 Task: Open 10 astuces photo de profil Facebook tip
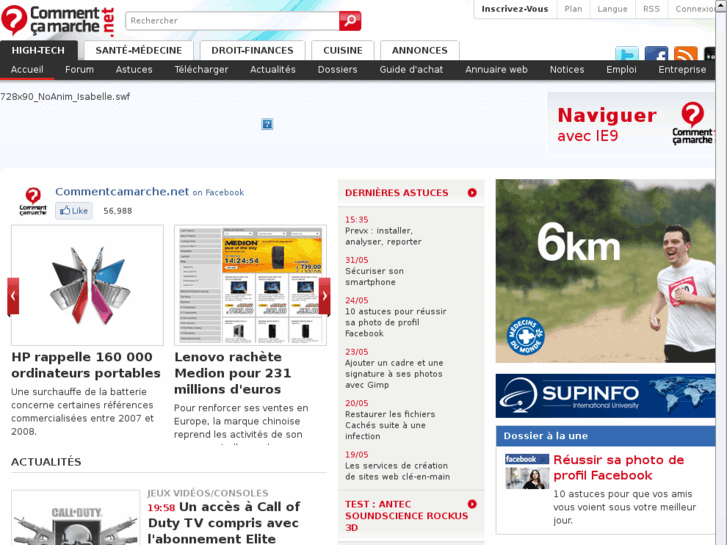395,322
